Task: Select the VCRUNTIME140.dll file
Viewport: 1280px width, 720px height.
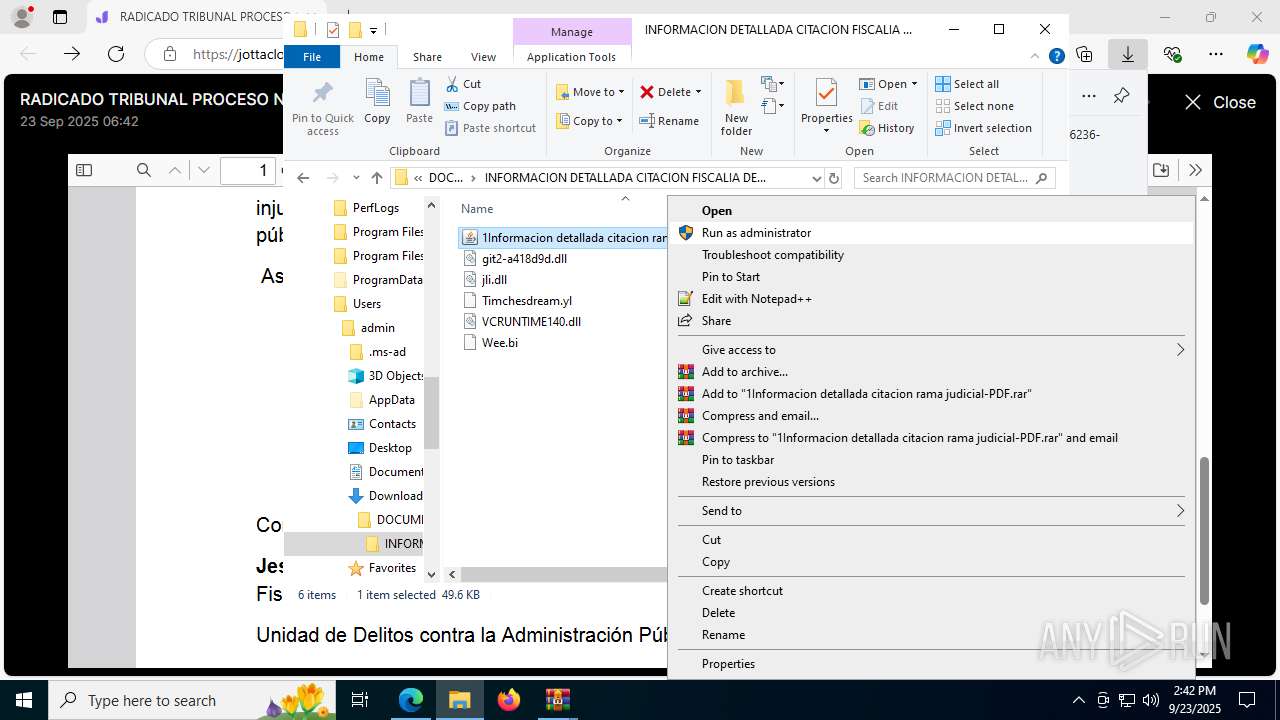Action: click(531, 322)
